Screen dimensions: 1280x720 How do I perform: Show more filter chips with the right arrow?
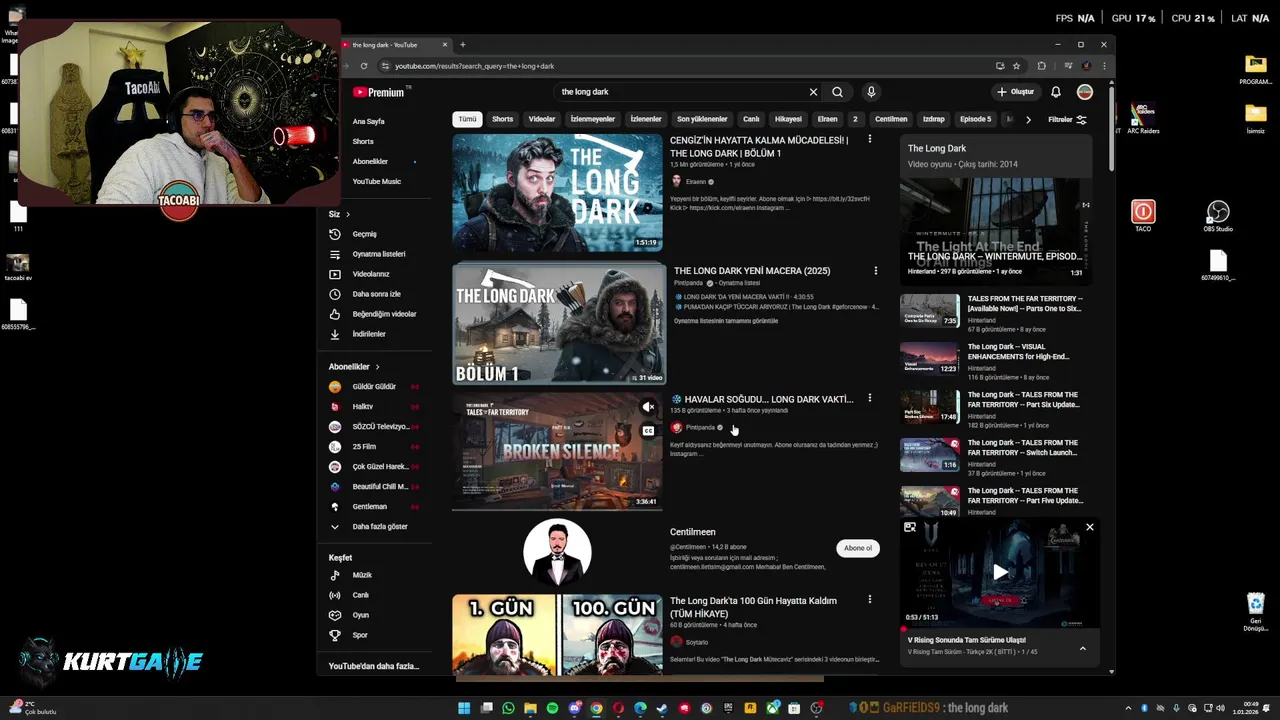[1028, 119]
